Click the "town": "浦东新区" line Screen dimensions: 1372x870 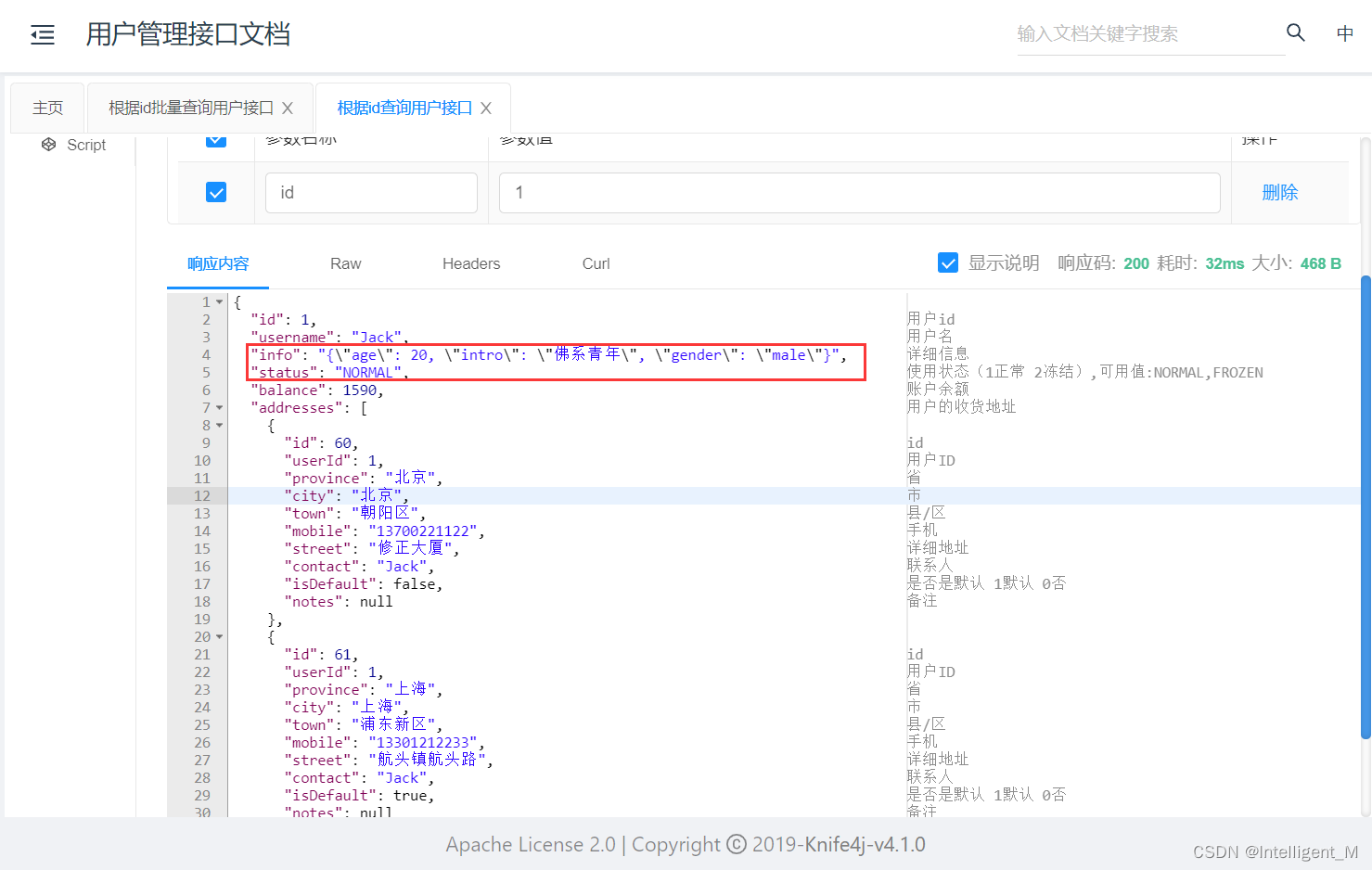click(x=364, y=725)
